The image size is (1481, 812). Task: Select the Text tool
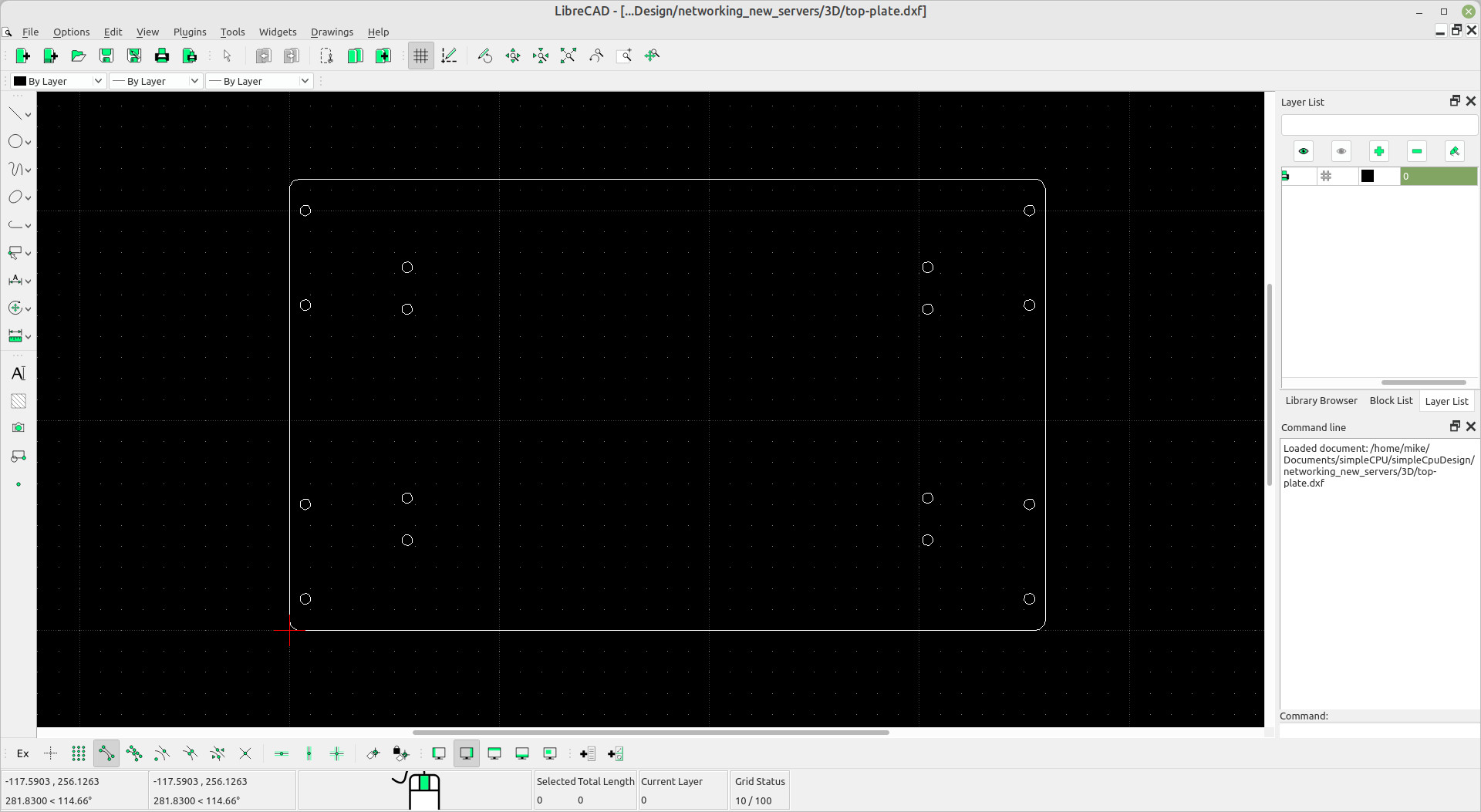[19, 373]
